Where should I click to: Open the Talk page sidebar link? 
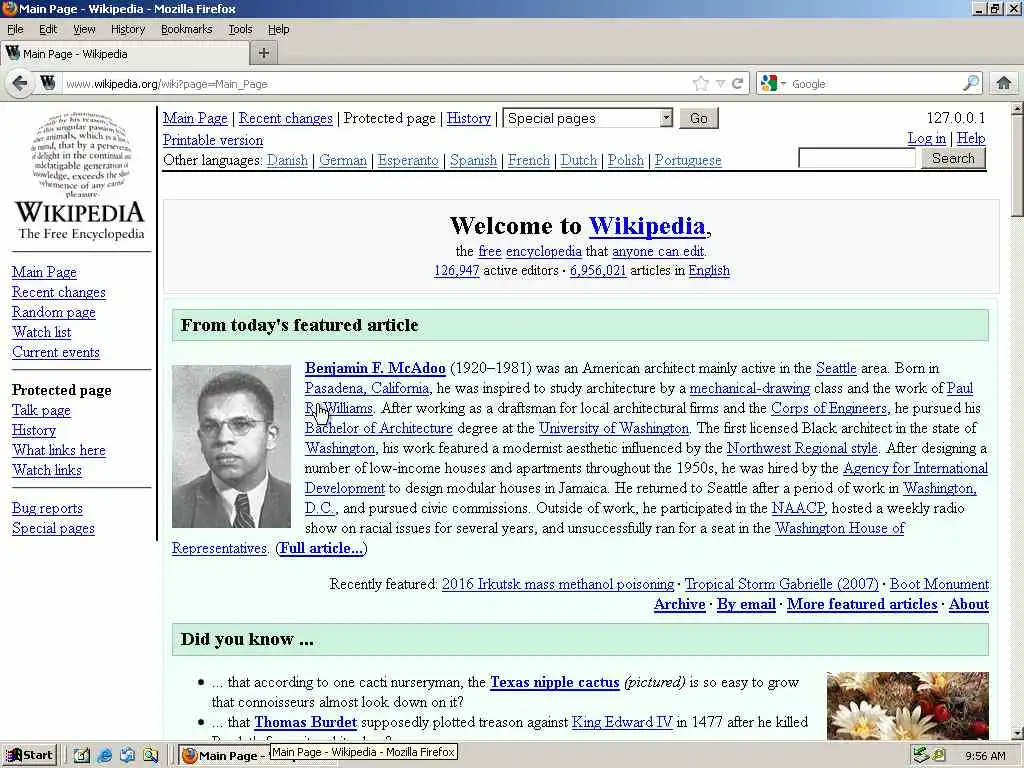pyautogui.click(x=41, y=410)
